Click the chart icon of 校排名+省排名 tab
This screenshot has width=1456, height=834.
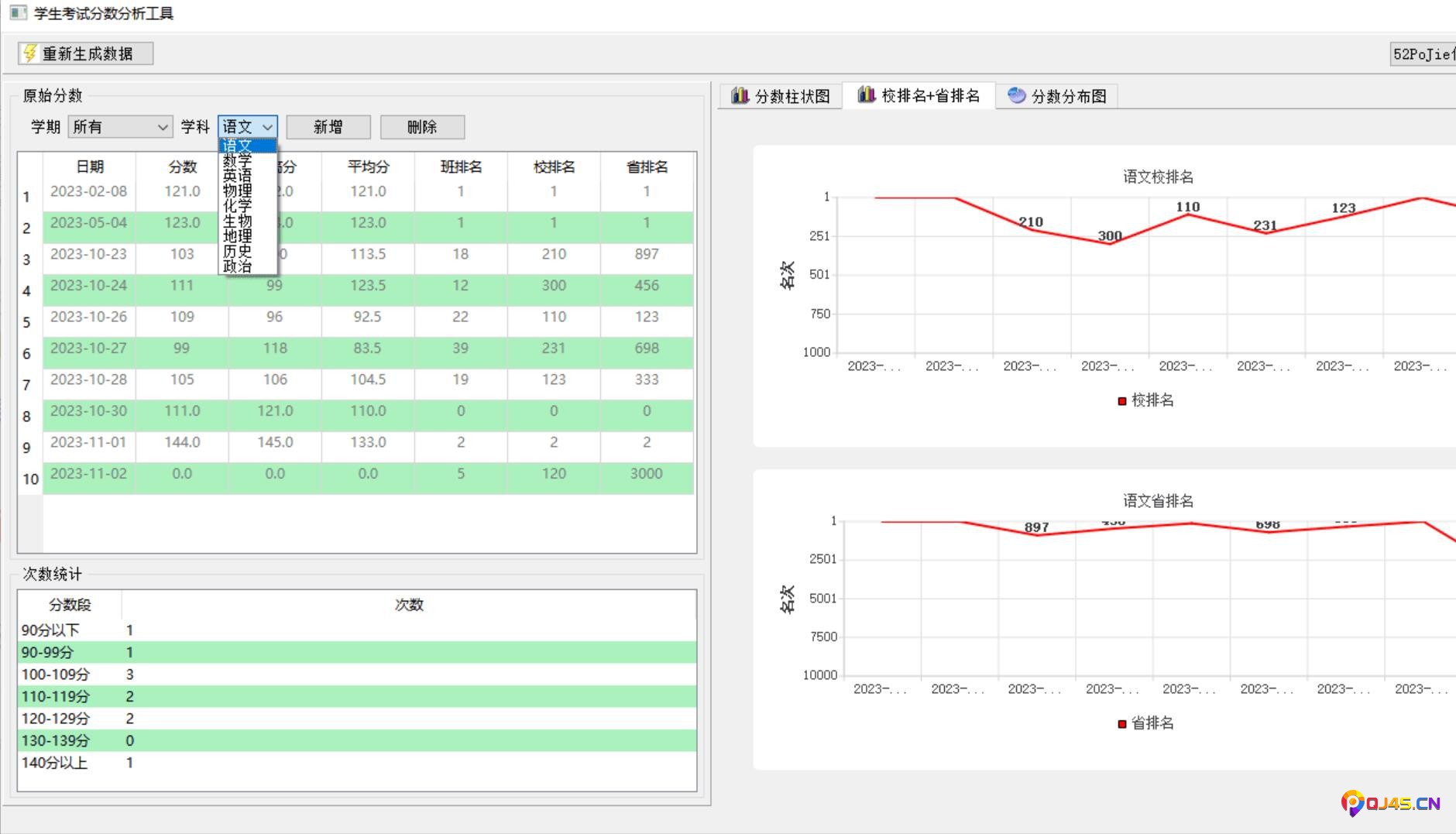point(866,94)
